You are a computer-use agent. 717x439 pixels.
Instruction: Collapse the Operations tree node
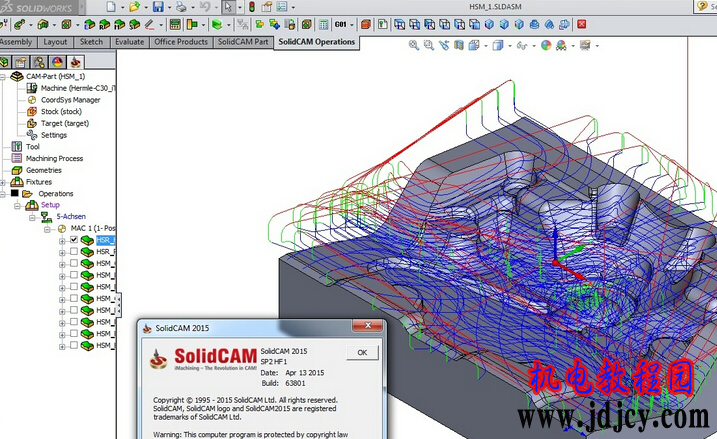click(2, 194)
